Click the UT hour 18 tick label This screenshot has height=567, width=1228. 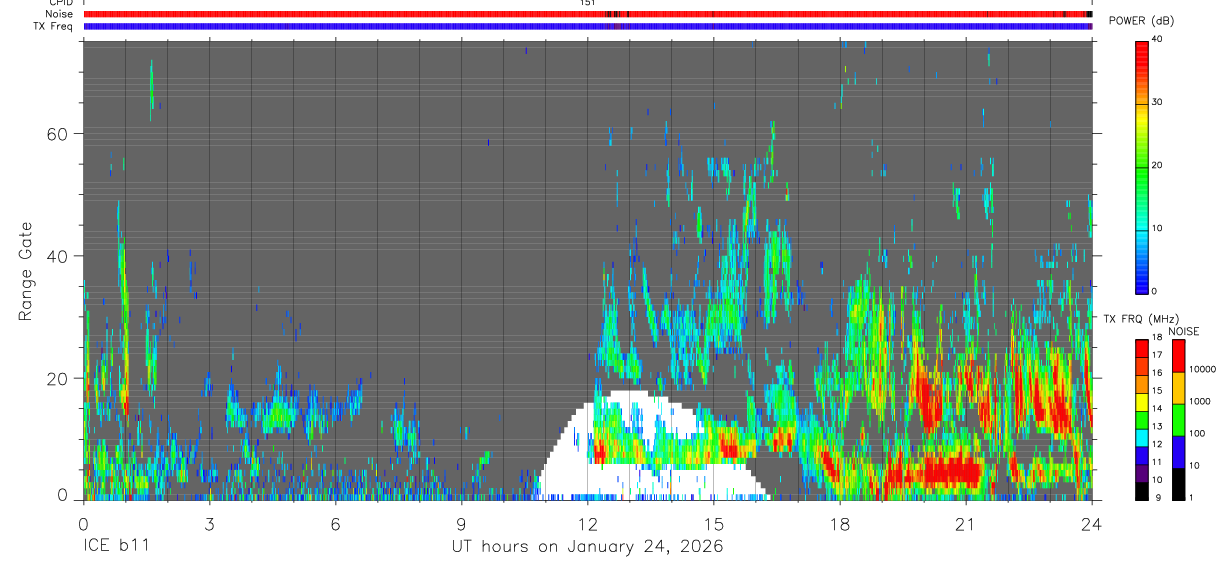click(x=840, y=524)
